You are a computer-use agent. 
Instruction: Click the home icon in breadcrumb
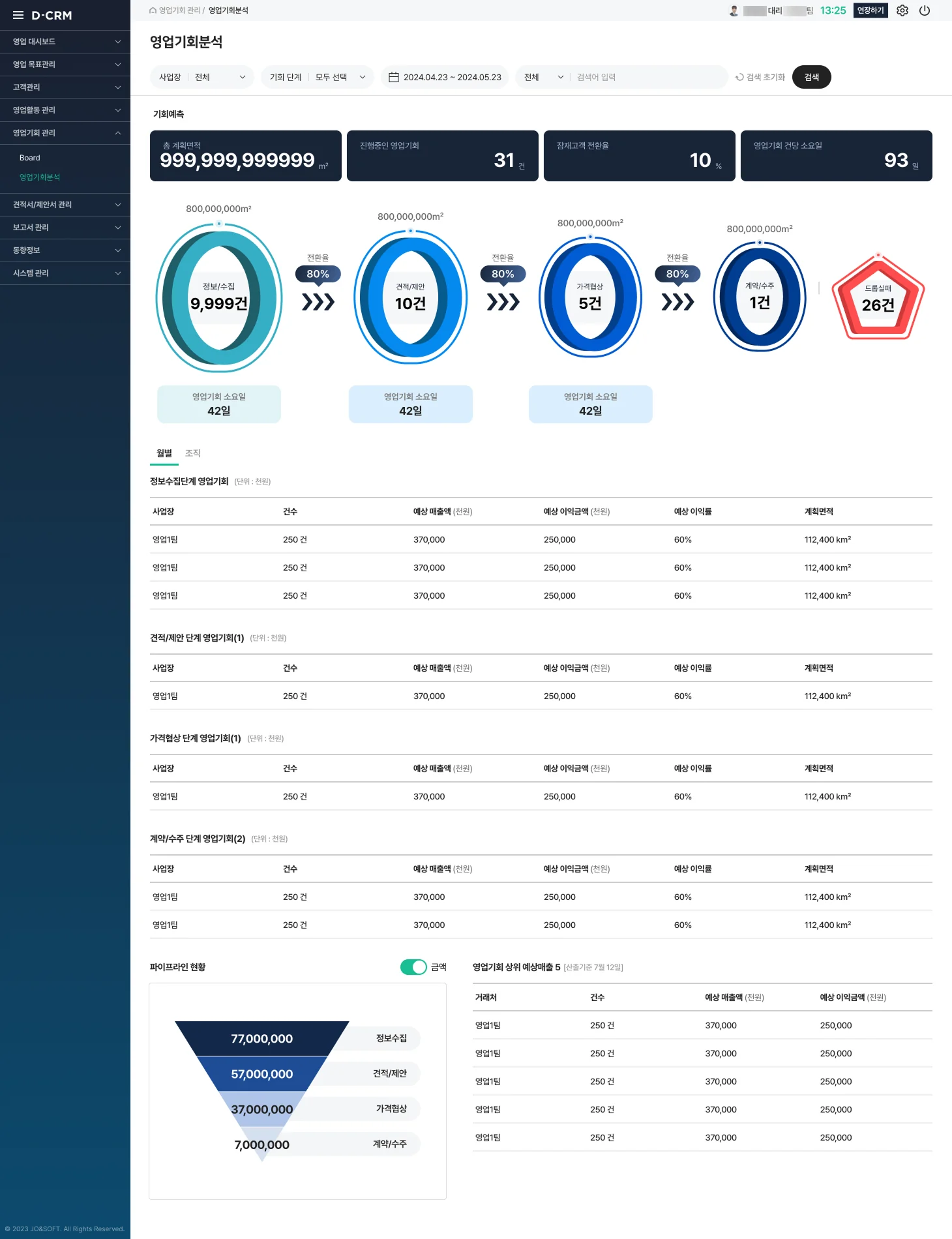click(153, 10)
